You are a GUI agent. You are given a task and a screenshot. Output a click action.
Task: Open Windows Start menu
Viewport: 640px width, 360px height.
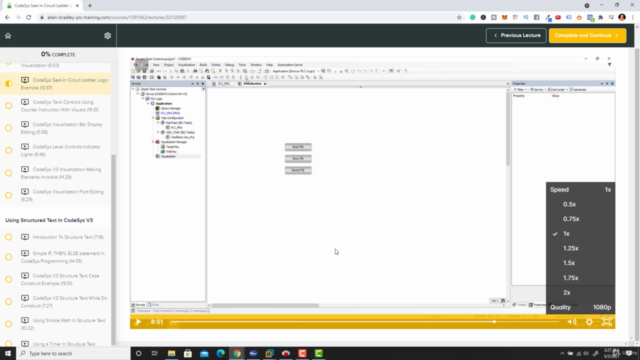[x=8, y=353]
